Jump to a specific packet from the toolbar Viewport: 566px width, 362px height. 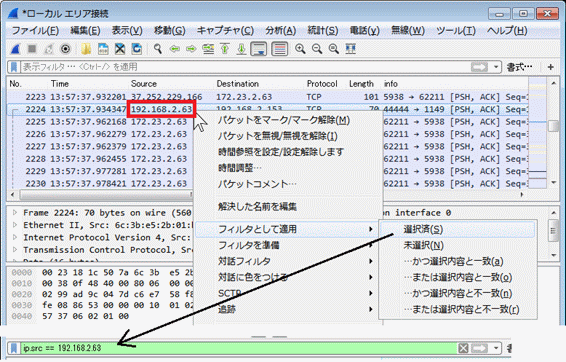(208, 49)
